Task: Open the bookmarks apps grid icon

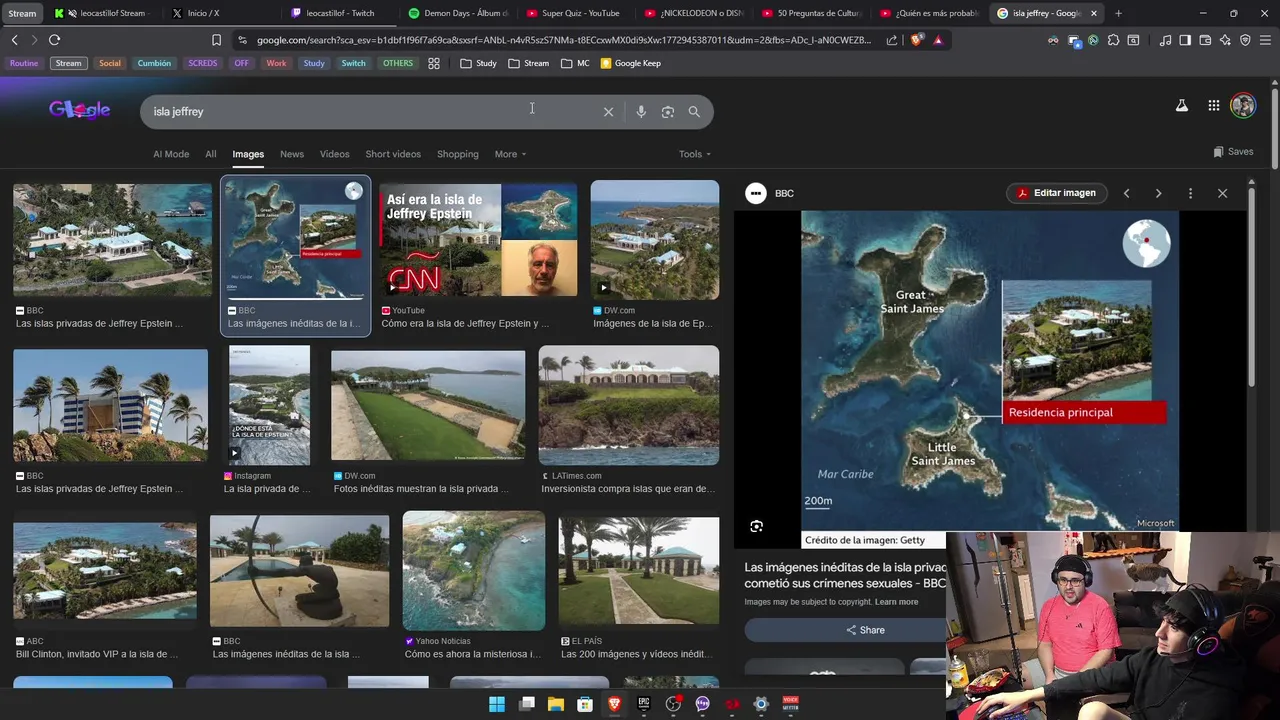Action: (434, 63)
